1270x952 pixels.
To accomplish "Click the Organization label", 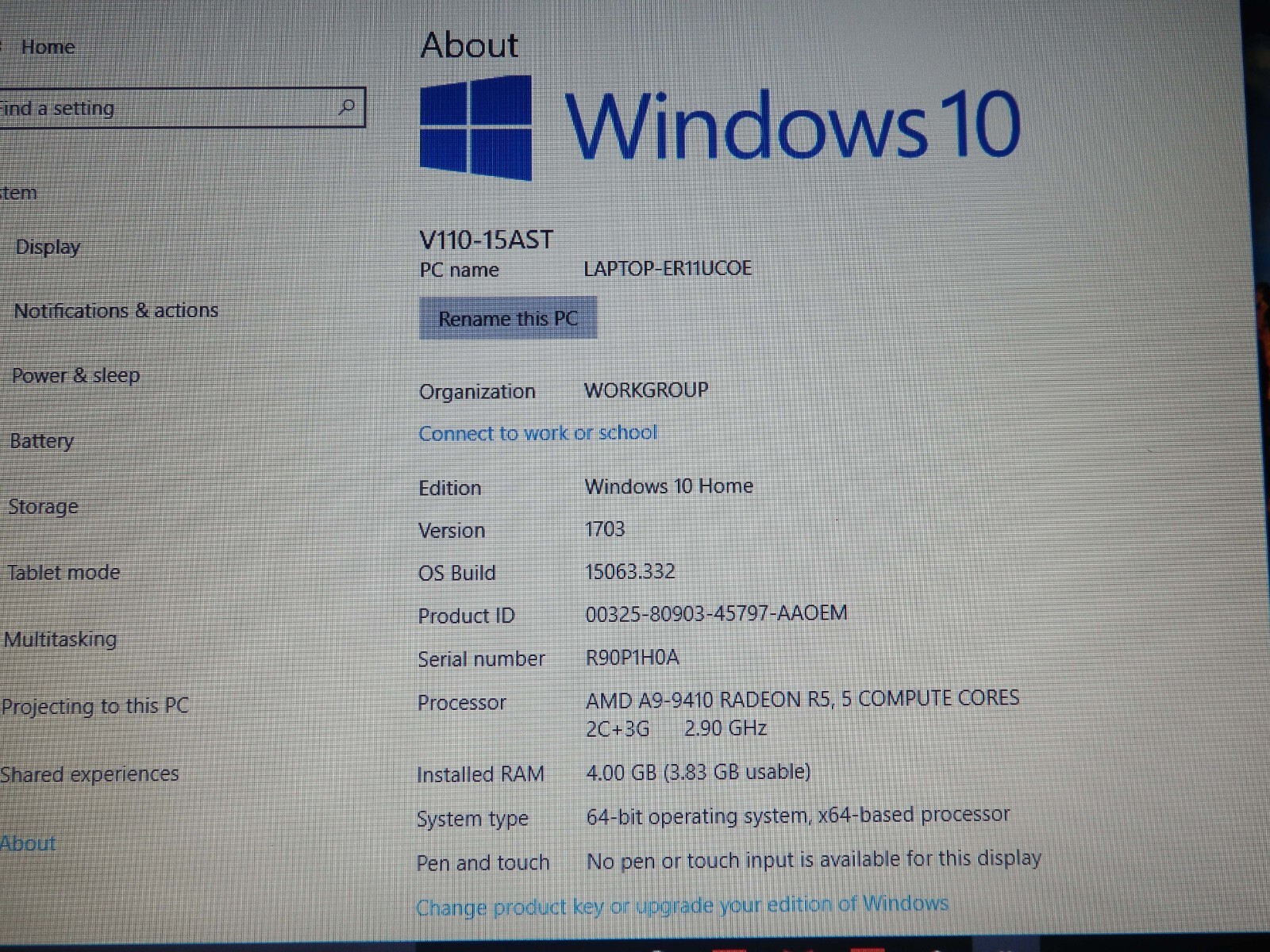I will point(477,392).
